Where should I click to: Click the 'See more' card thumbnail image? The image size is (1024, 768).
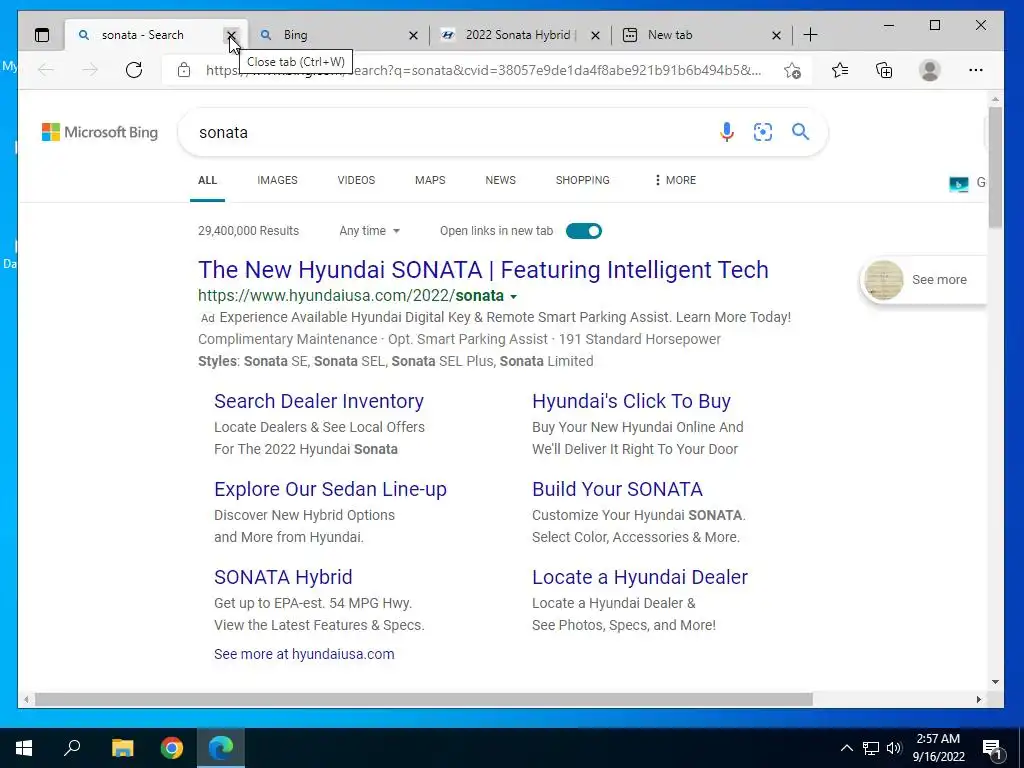[x=884, y=280]
